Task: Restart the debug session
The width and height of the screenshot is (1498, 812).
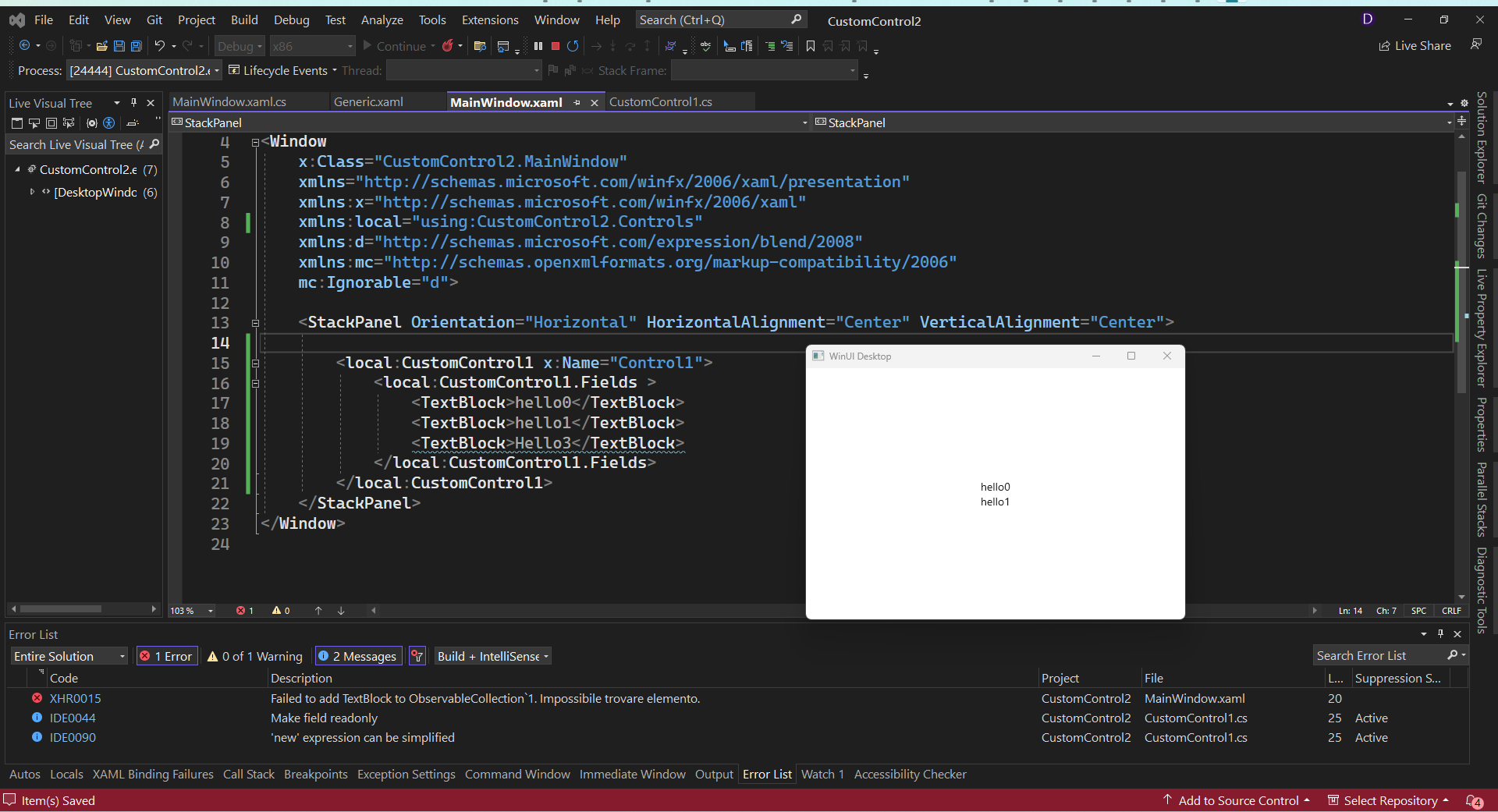Action: (x=573, y=46)
